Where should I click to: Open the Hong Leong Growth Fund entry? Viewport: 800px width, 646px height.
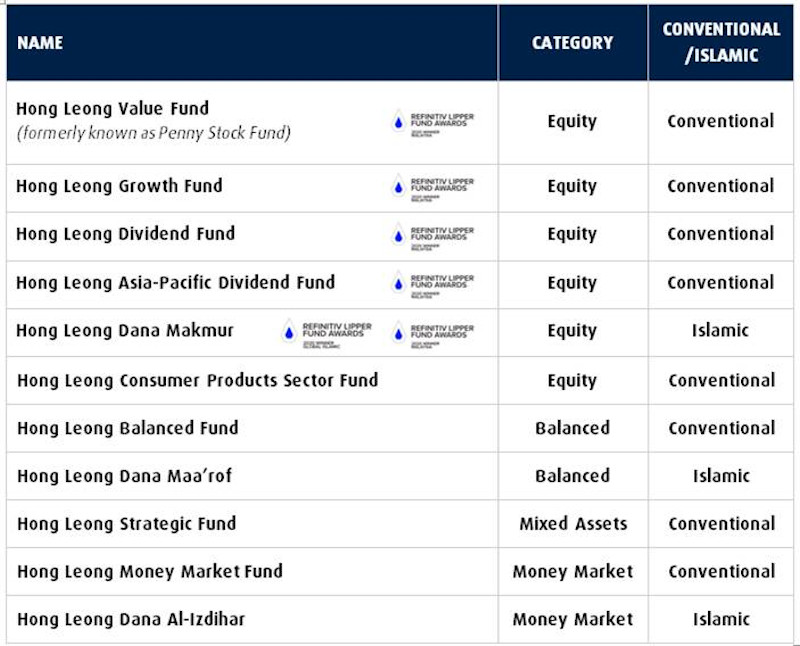click(x=119, y=186)
